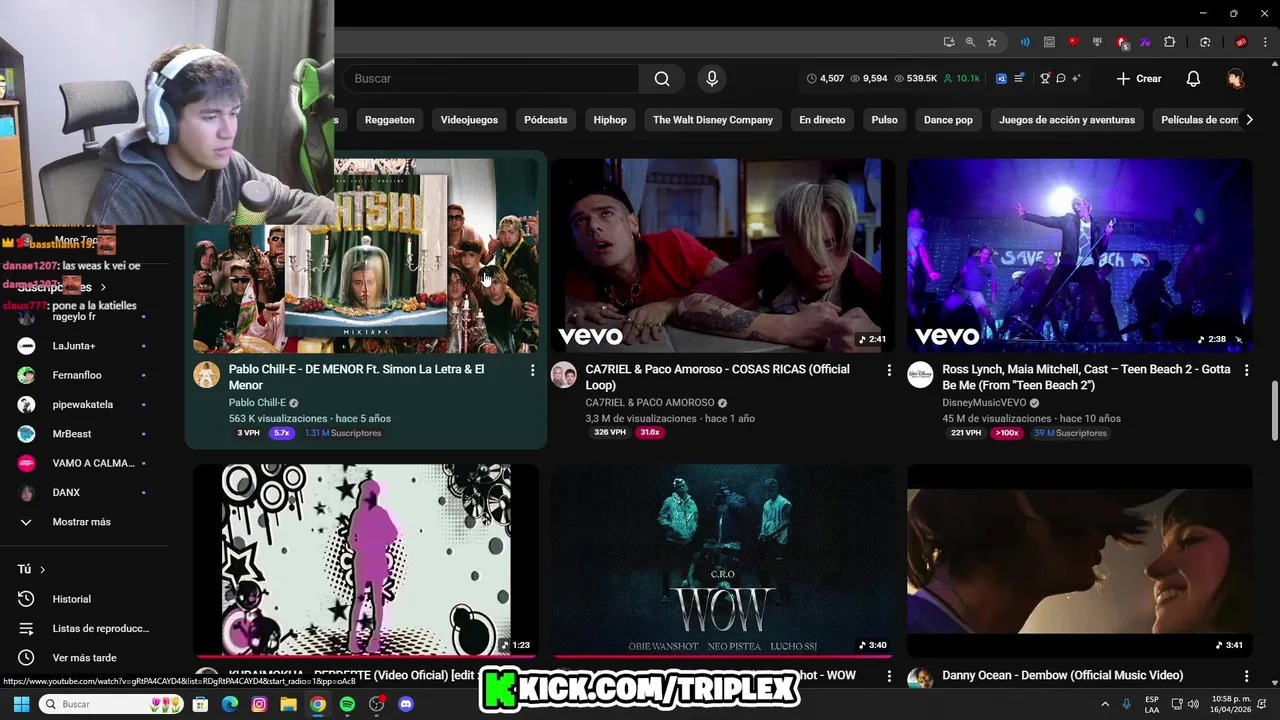Expand the Tú section chevron

click(42, 569)
